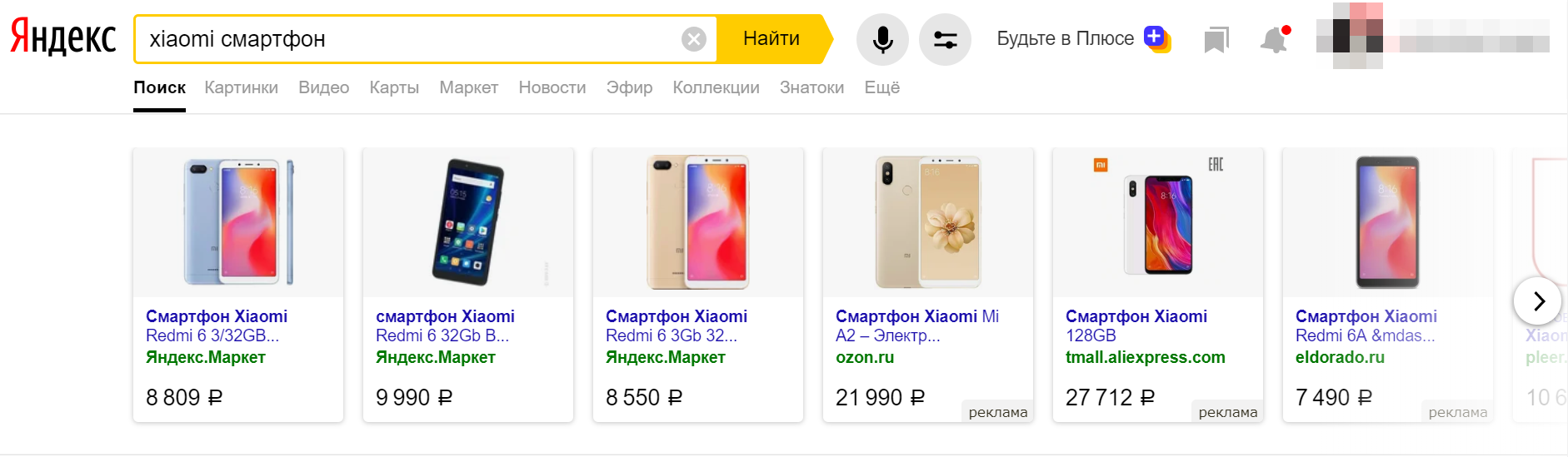Open the user profile avatar

pos(1357,37)
